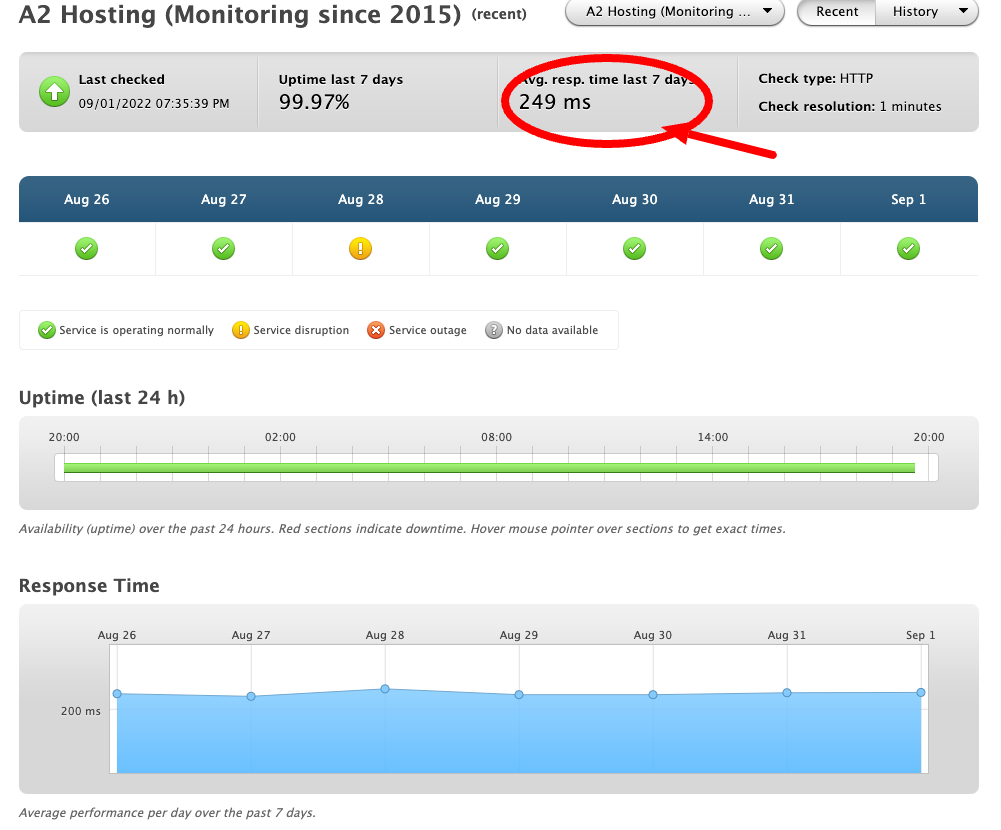Click the No data available legend label
The width and height of the screenshot is (1001, 830).
coord(552,330)
